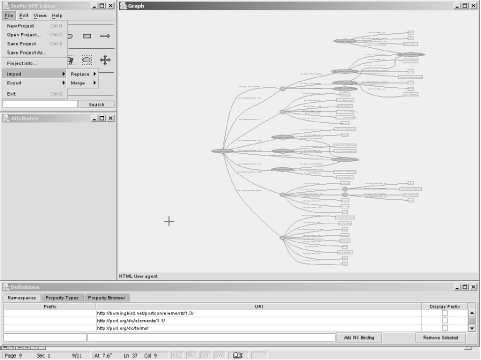481x360 pixels.
Task: Click Remove Selected button
Action: pyautogui.click(x=441, y=338)
